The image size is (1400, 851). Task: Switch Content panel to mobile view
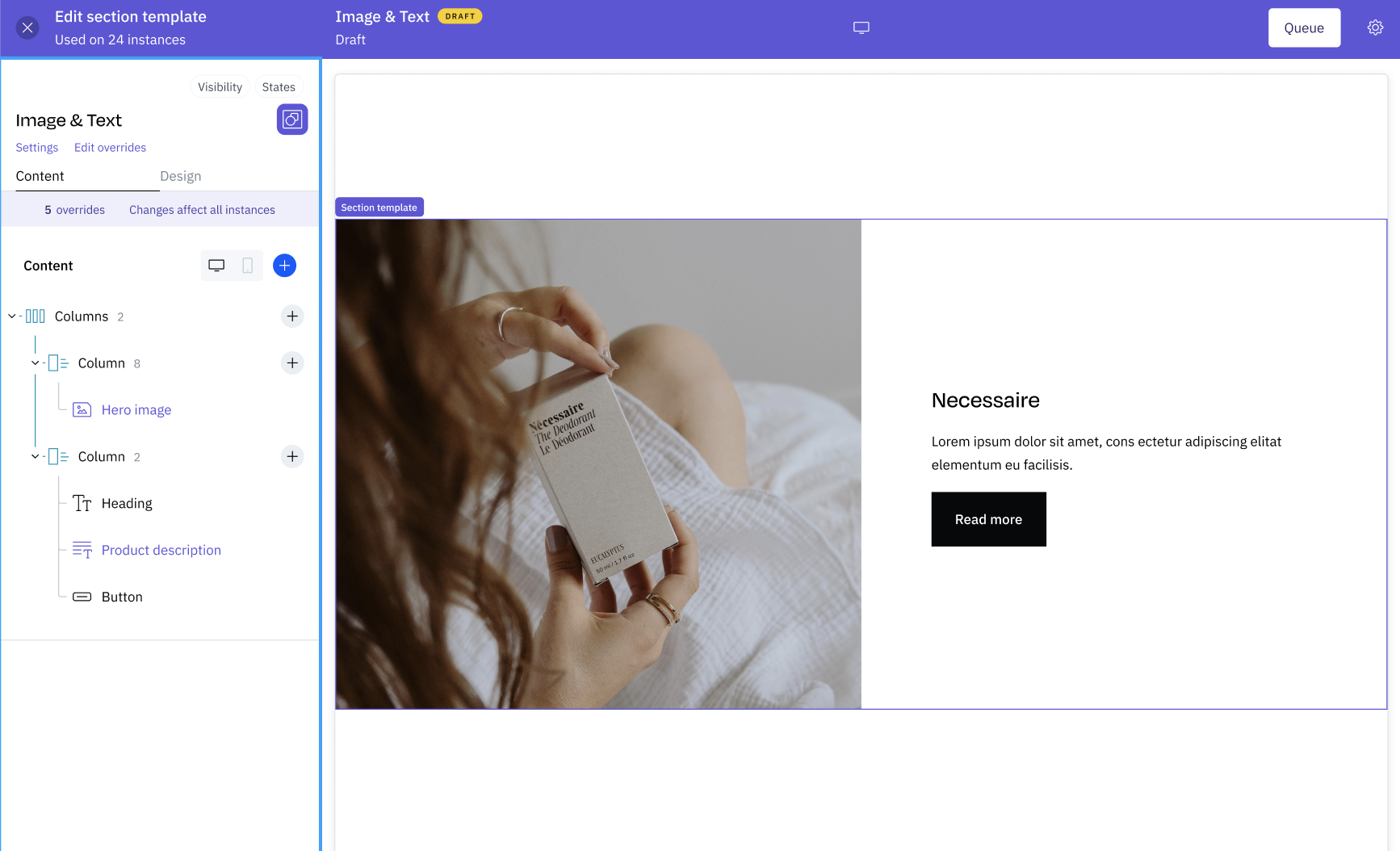248,266
